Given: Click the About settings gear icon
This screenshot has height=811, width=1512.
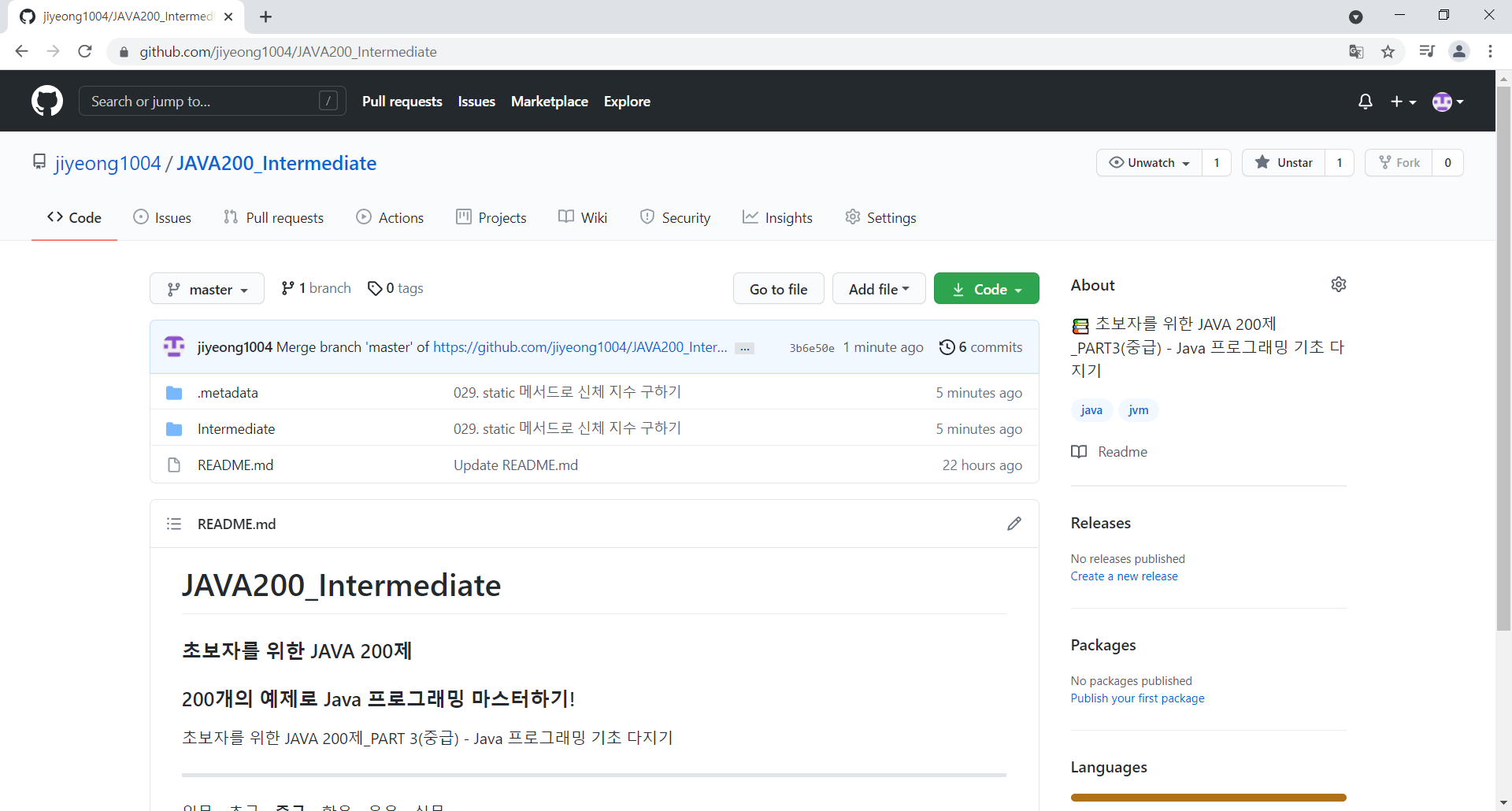Looking at the screenshot, I should (1338, 284).
